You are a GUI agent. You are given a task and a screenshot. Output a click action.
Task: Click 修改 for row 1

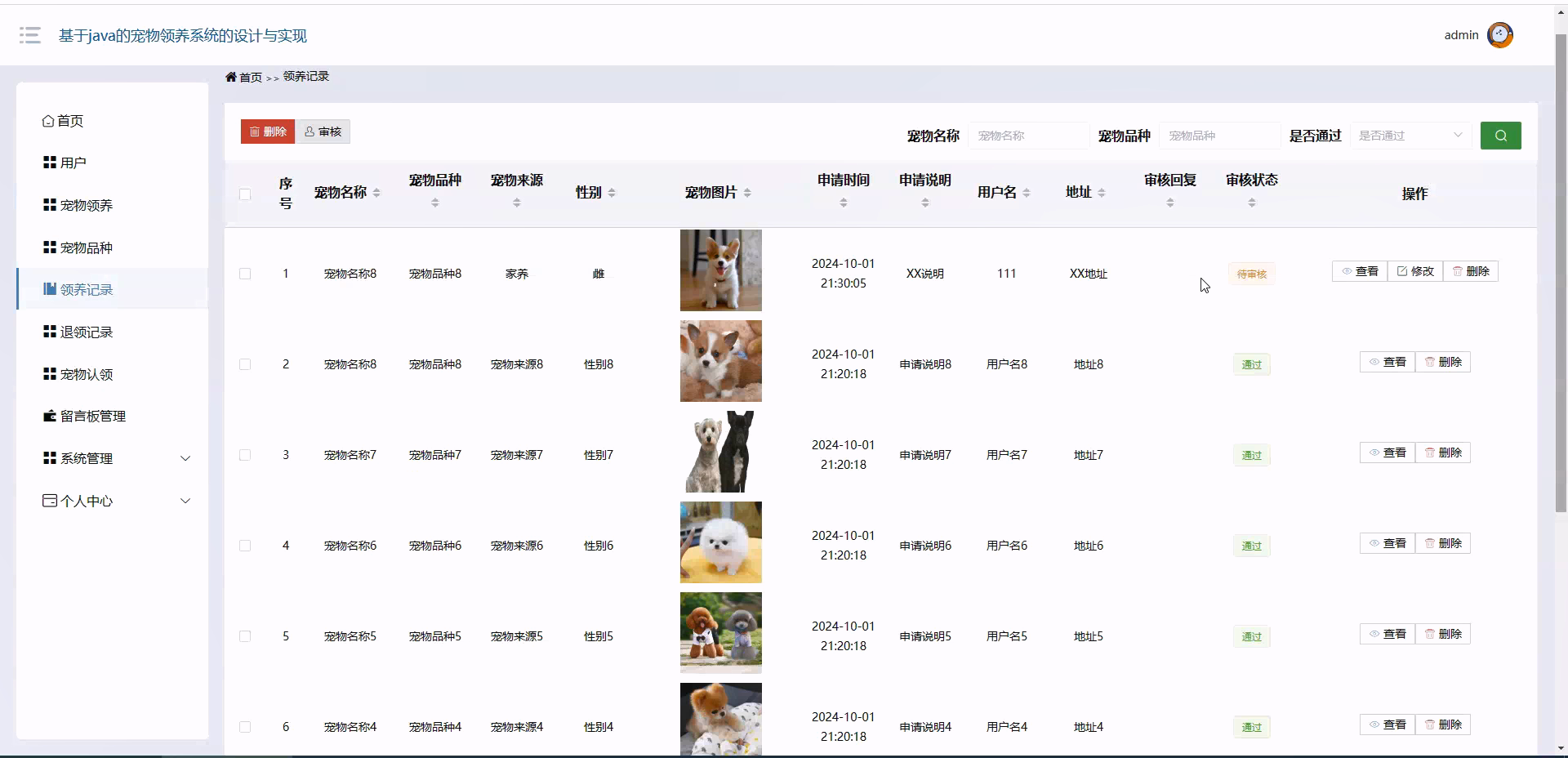(x=1415, y=271)
